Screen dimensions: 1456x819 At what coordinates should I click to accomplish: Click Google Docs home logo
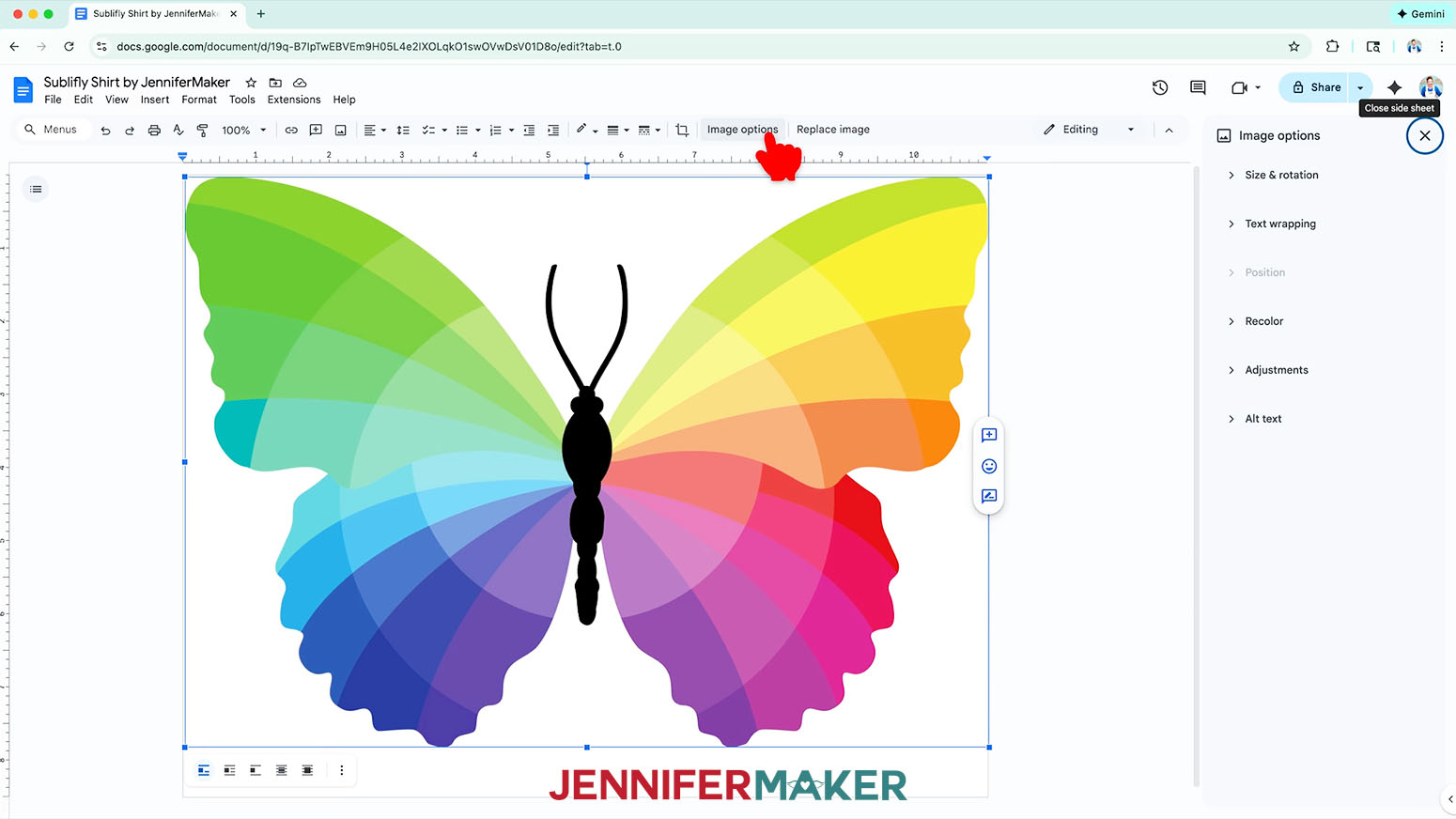point(23,90)
